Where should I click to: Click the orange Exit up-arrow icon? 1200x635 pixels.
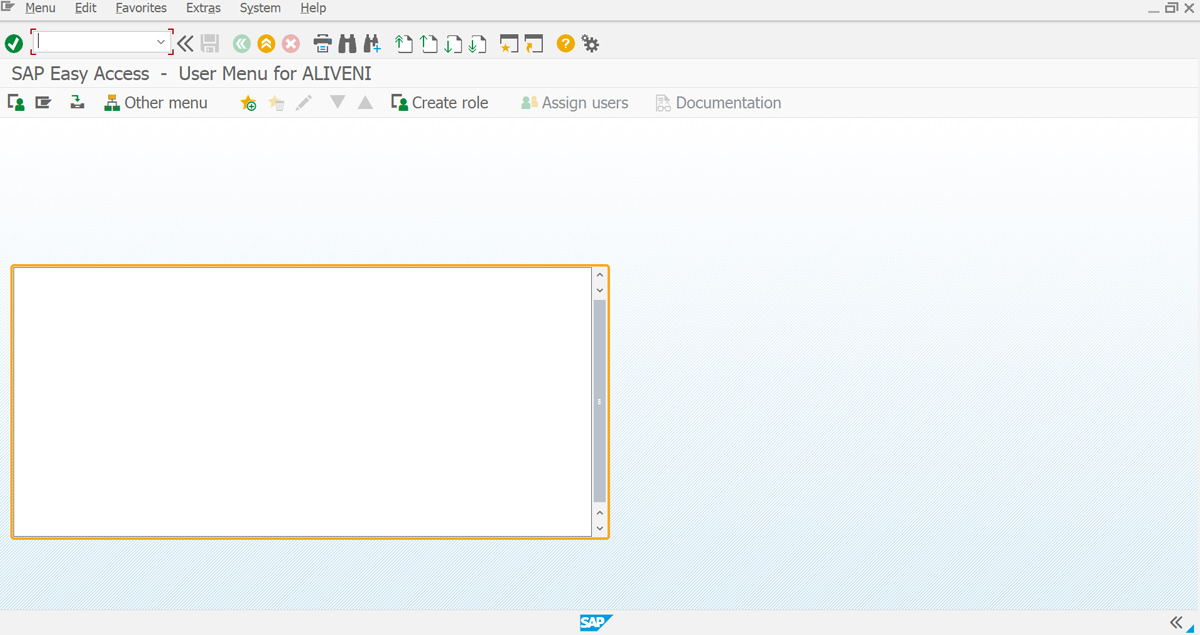pos(266,43)
